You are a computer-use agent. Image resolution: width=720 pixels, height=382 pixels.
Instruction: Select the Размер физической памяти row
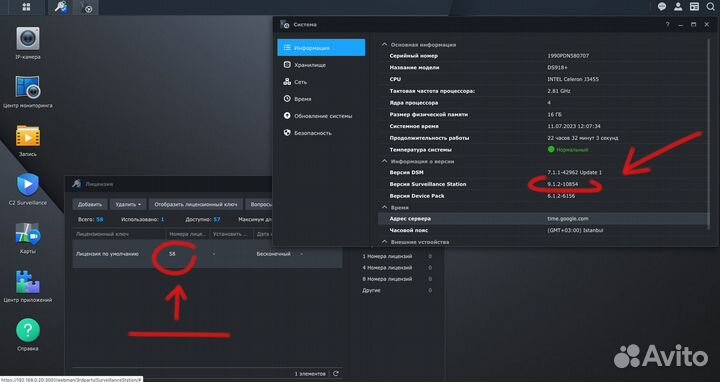click(x=544, y=114)
